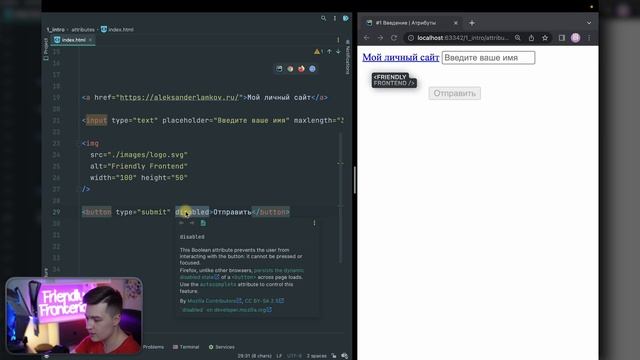Screen dimensions: 640x360
Task: Open Mozilla Contributors link
Action: click(x=214, y=301)
